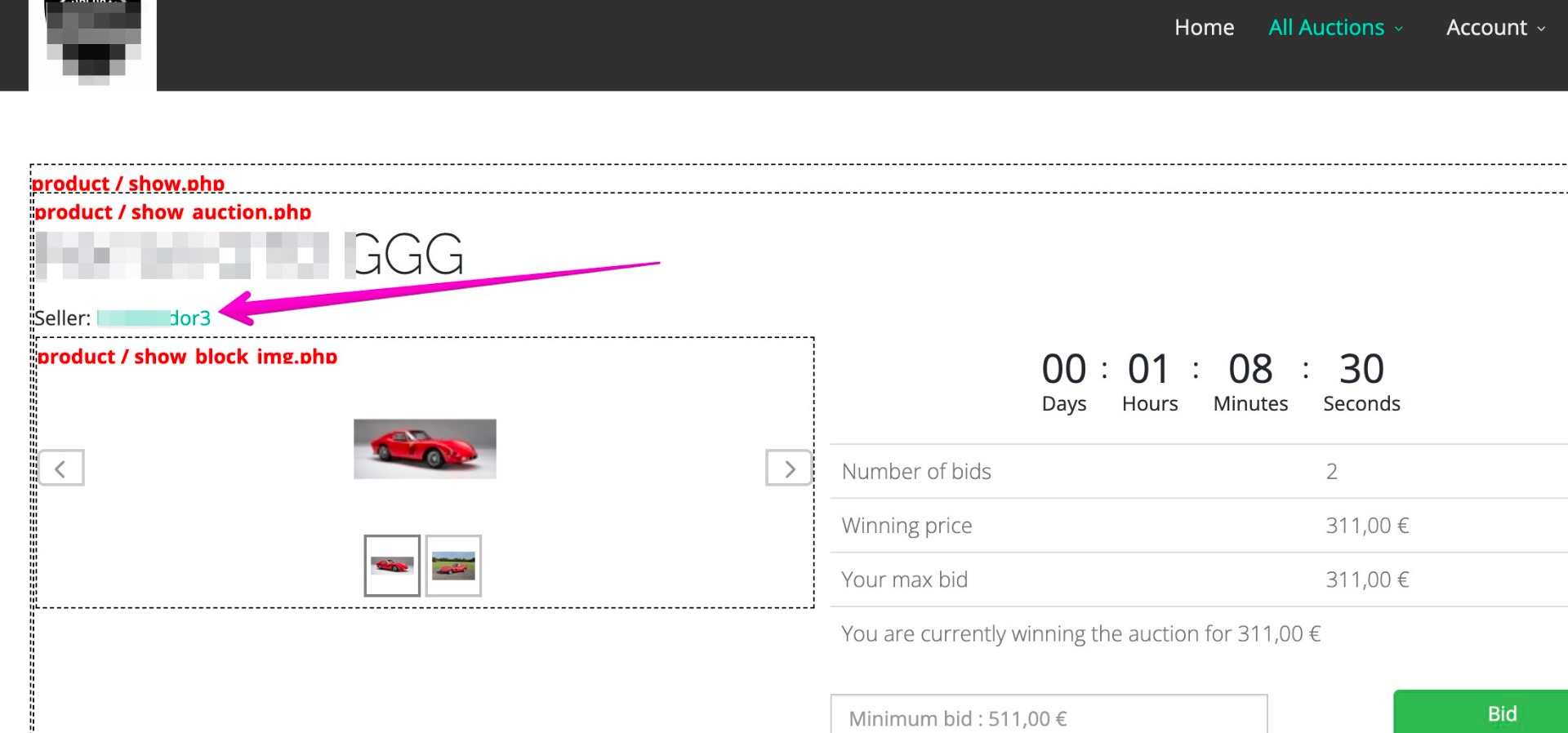Screen dimensions: 1568x733
Task: Click the main red car image
Action: pos(425,449)
